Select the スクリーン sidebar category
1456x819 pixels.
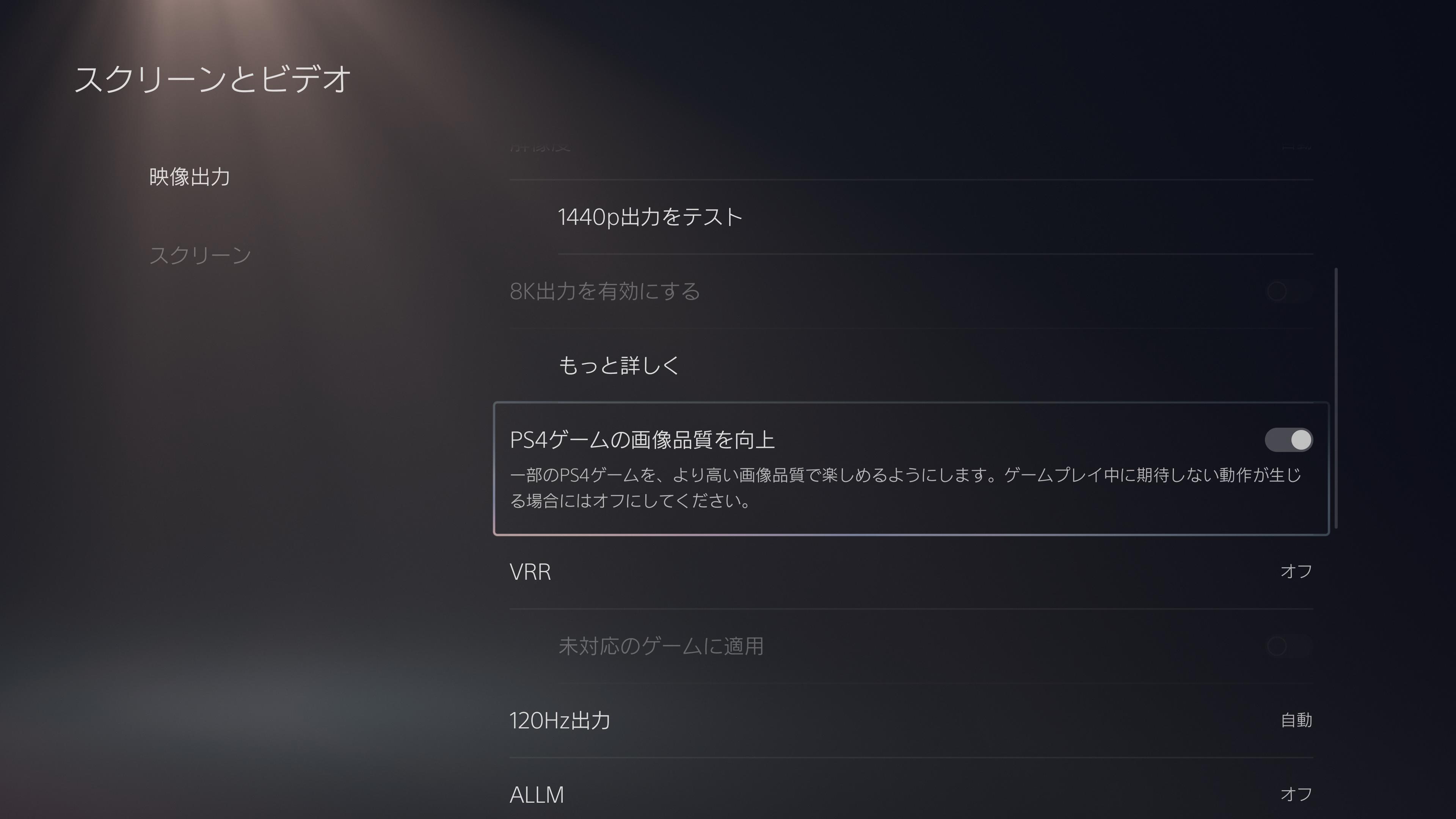point(200,255)
